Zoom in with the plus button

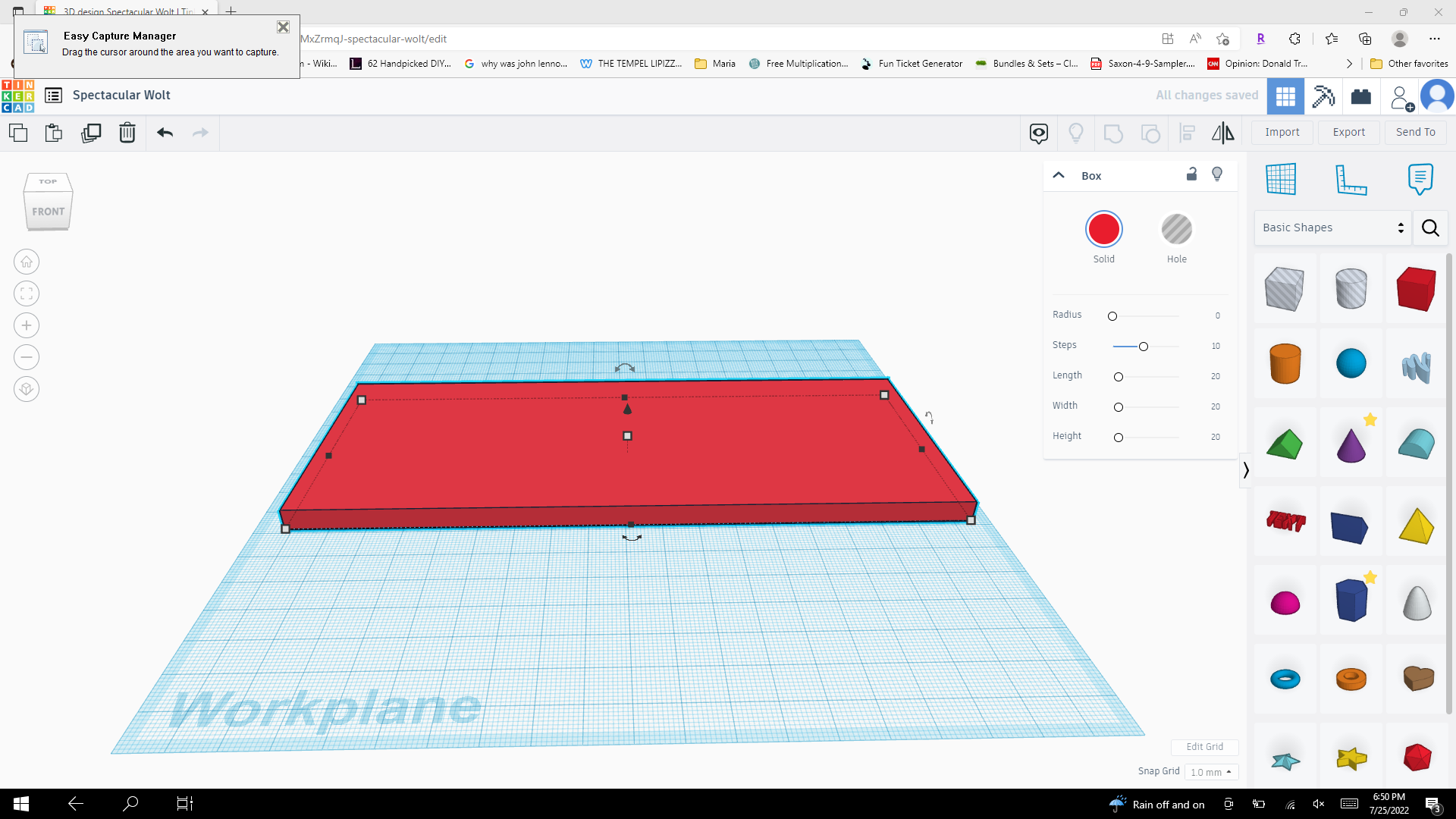(27, 325)
